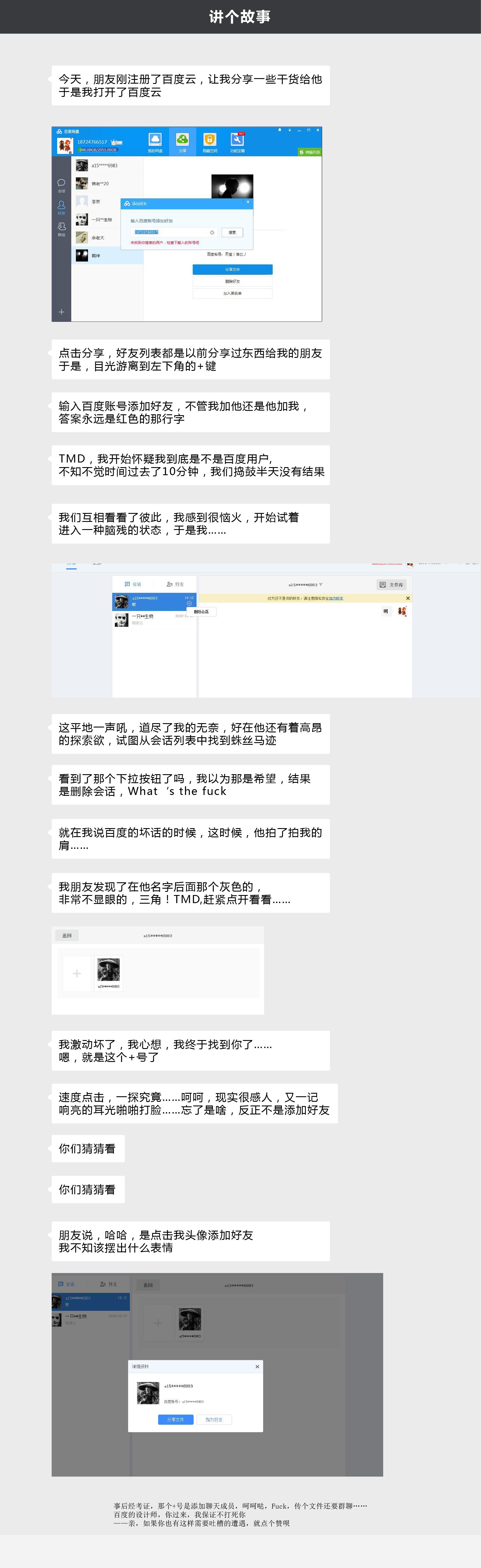Screen dimensions: 481x1568
Task: Click 加为好友 in the 详细资料 dialog
Action: click(214, 1420)
